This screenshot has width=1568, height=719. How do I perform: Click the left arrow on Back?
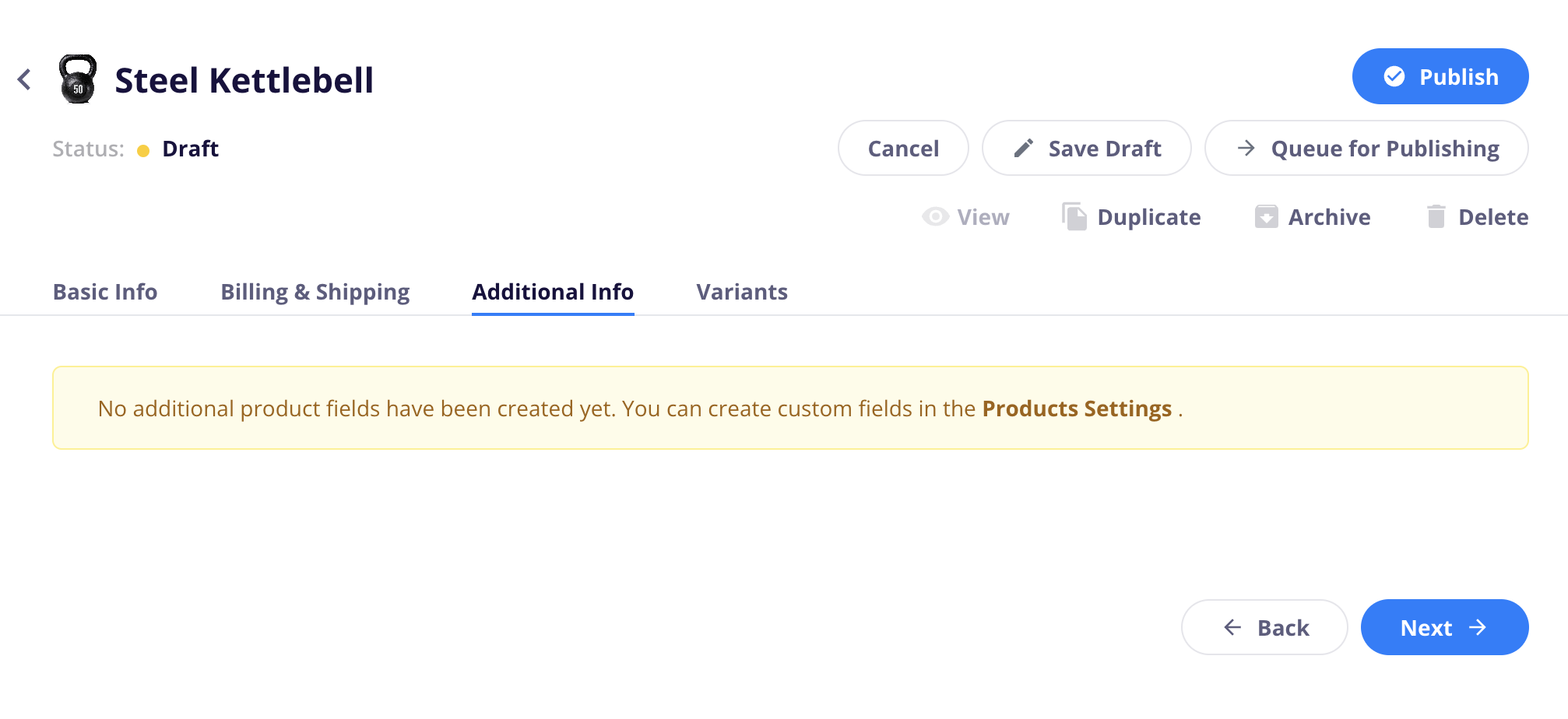tap(1232, 627)
